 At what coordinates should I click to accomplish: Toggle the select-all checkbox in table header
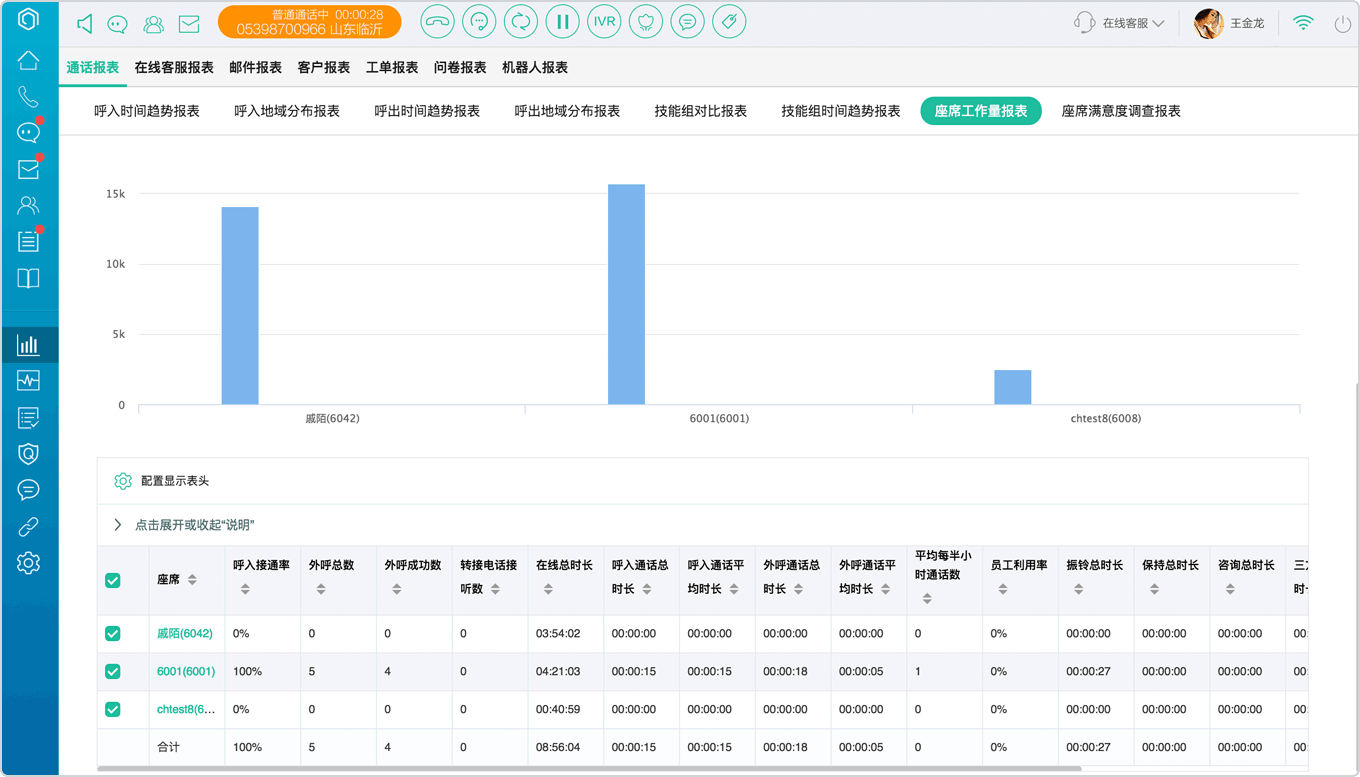113,580
